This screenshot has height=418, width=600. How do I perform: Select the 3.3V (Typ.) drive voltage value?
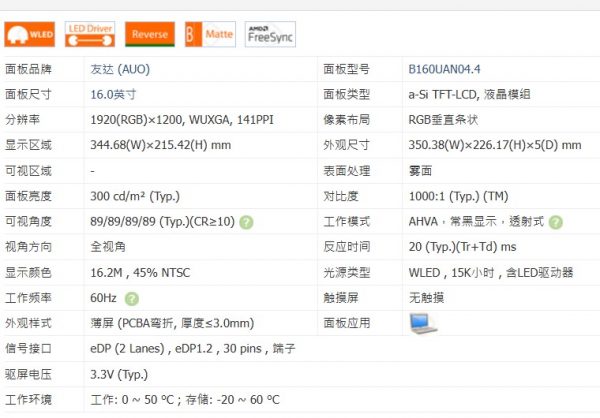118,374
